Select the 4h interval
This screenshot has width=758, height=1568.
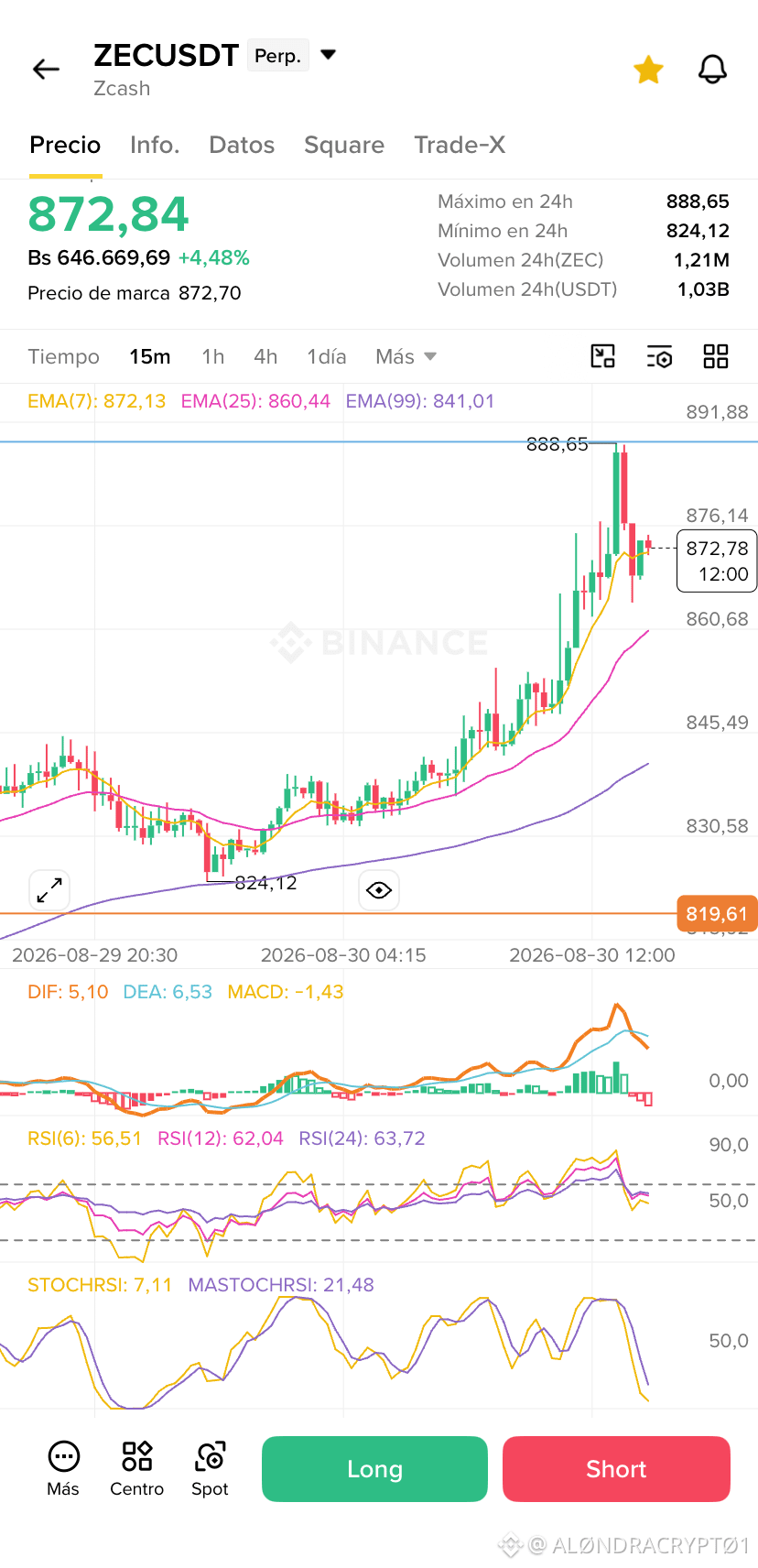point(265,356)
